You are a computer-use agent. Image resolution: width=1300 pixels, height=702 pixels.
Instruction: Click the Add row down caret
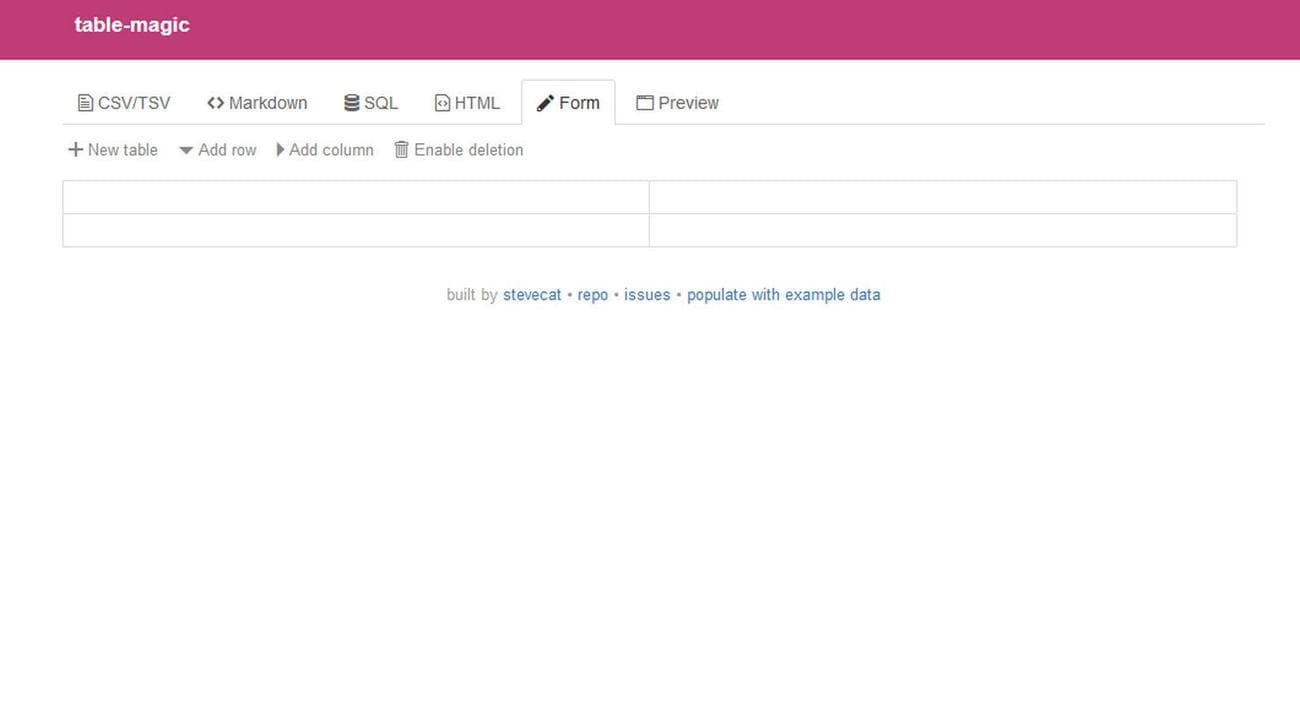pos(186,151)
